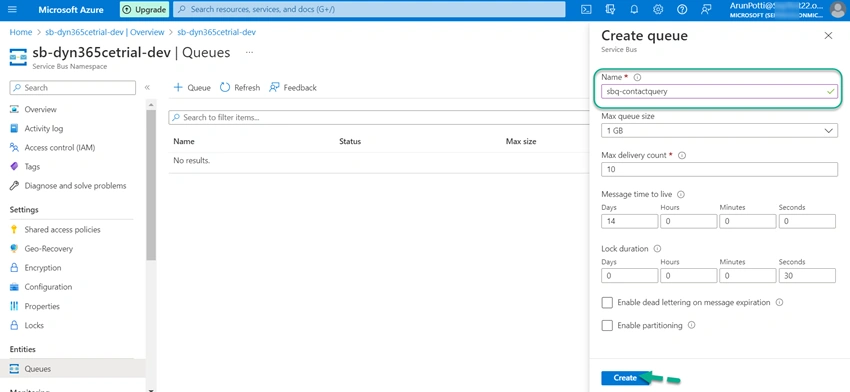Open Diagnose and solve problems

click(75, 185)
